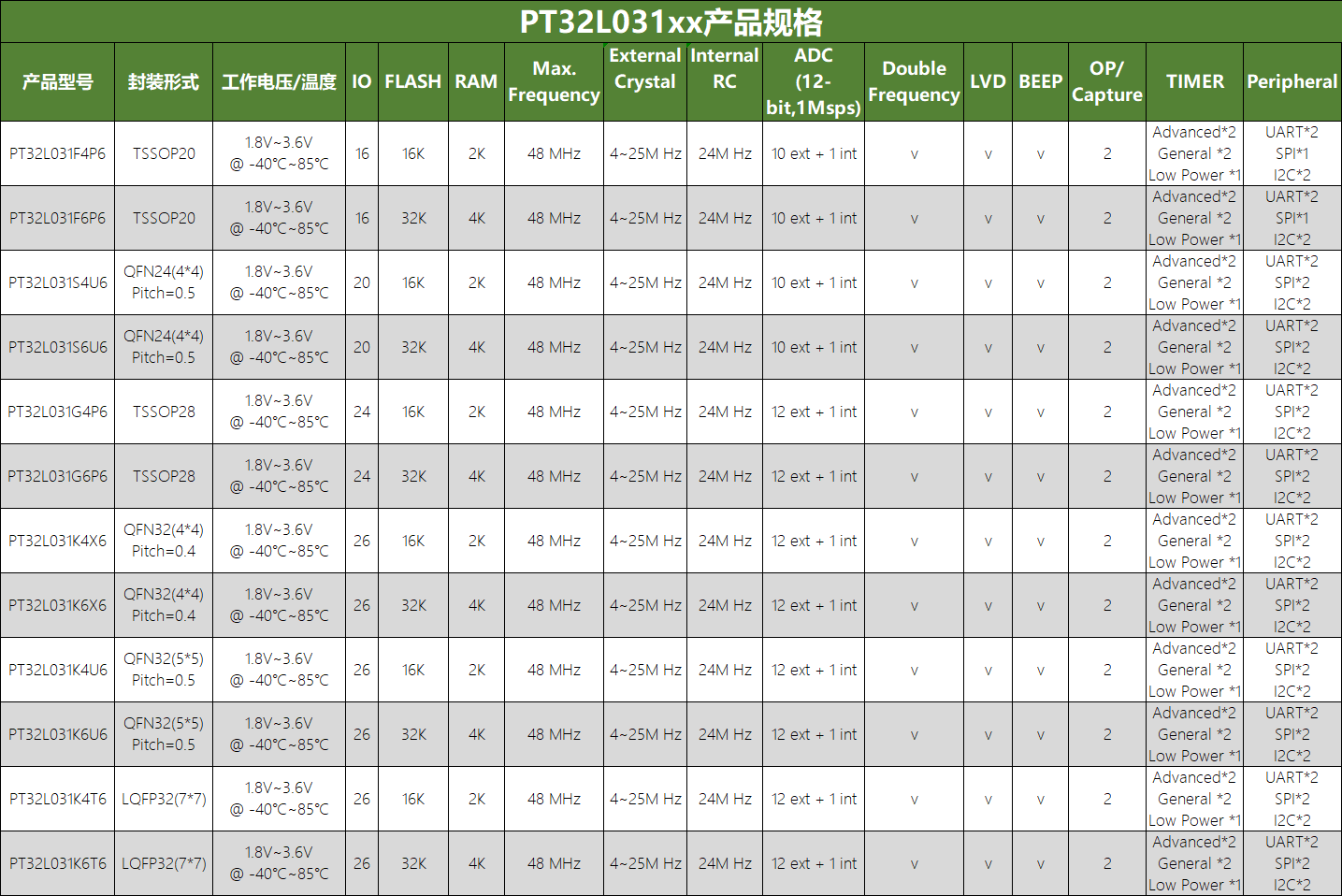Click OP/Capture value 2 of PT32L031K6X6

click(1107, 605)
